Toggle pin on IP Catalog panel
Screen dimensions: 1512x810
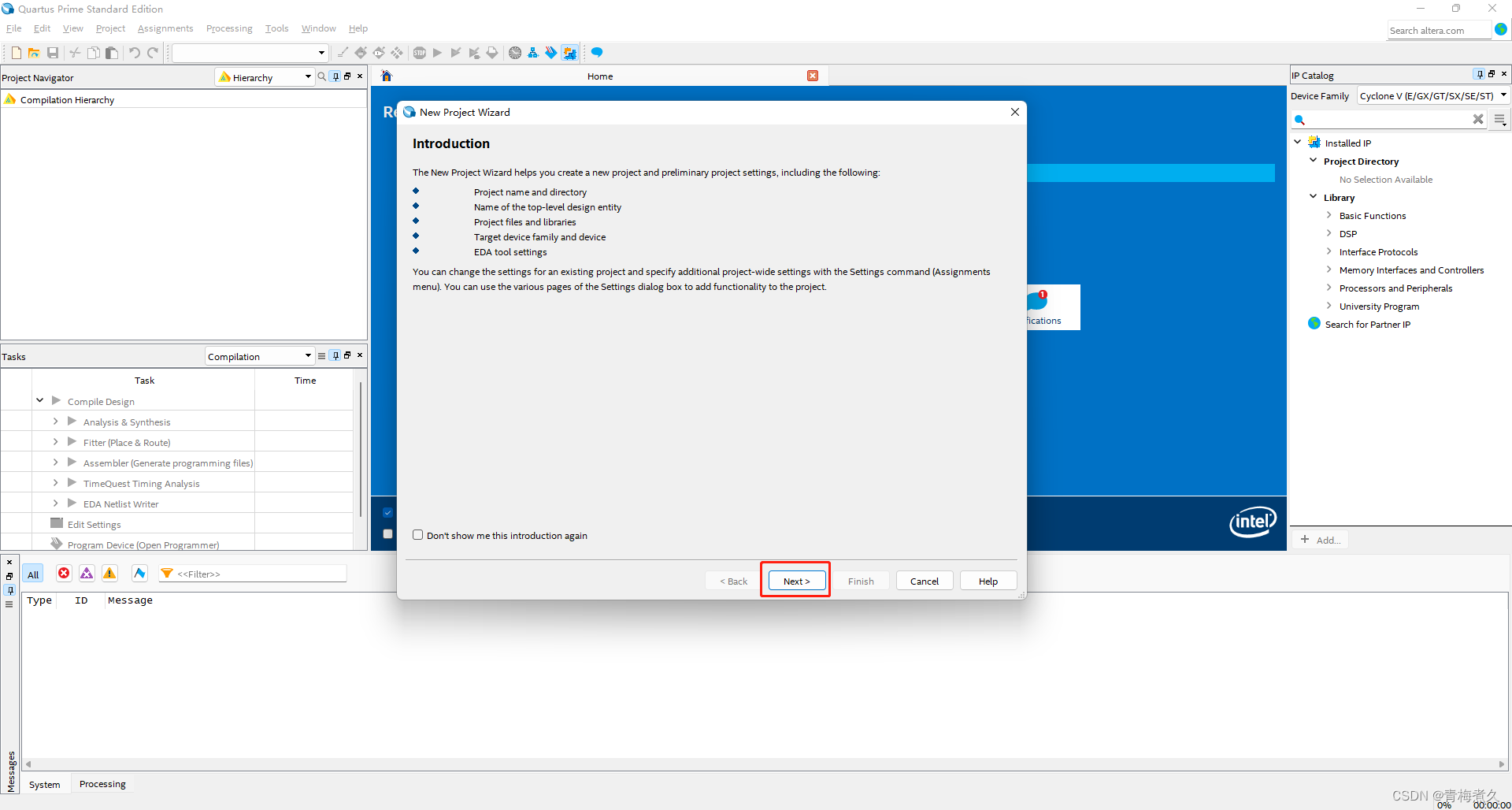pyautogui.click(x=1479, y=74)
